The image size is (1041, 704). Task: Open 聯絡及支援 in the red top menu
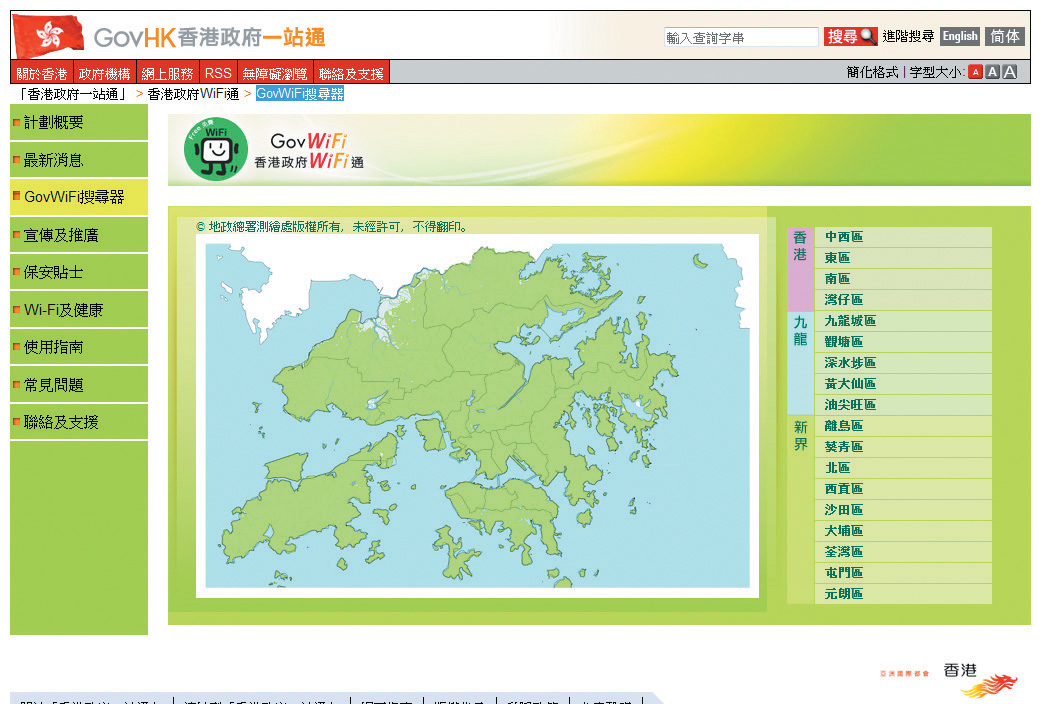pyautogui.click(x=351, y=73)
